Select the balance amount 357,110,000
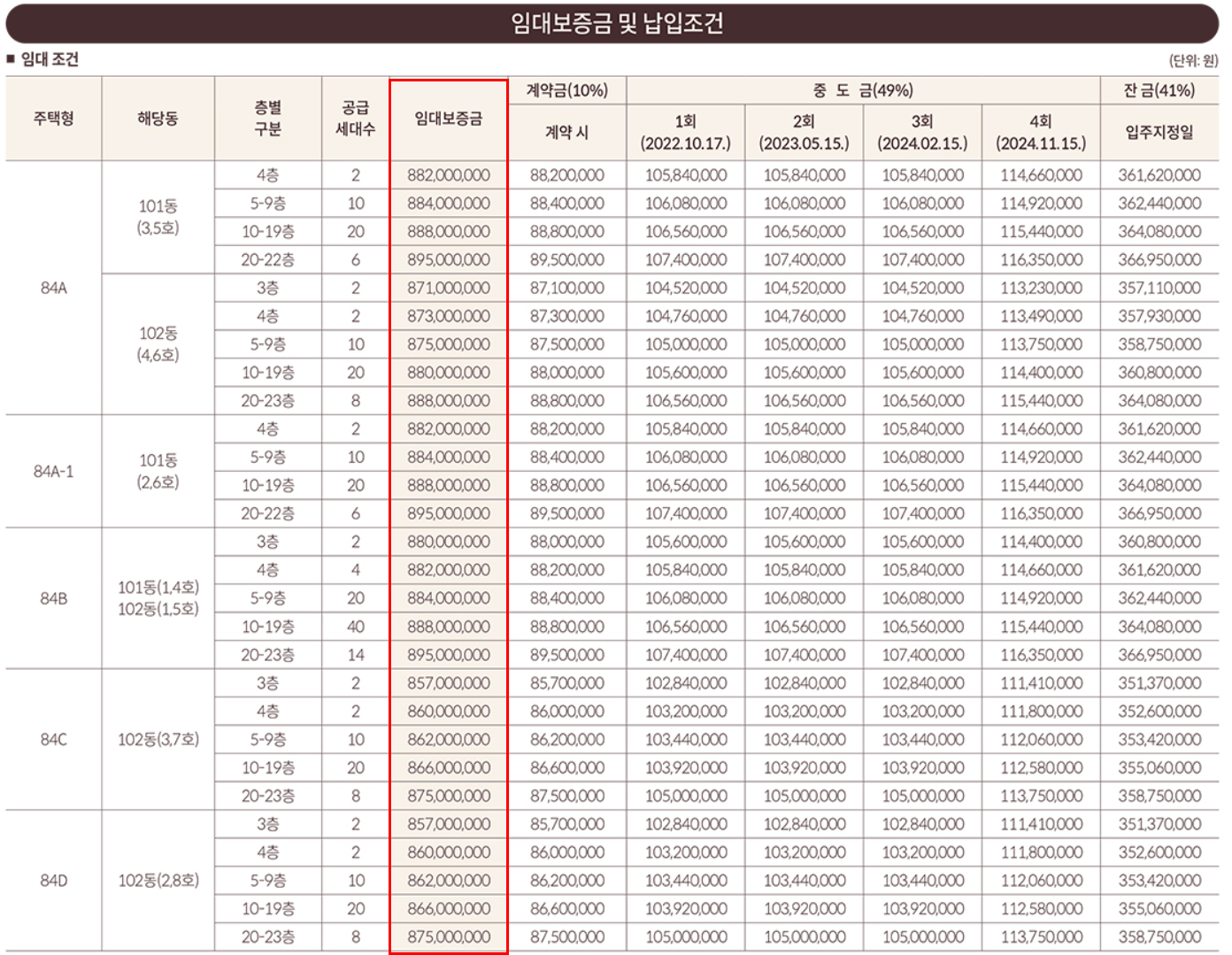This screenshot has height=955, width=1232. click(x=1159, y=288)
